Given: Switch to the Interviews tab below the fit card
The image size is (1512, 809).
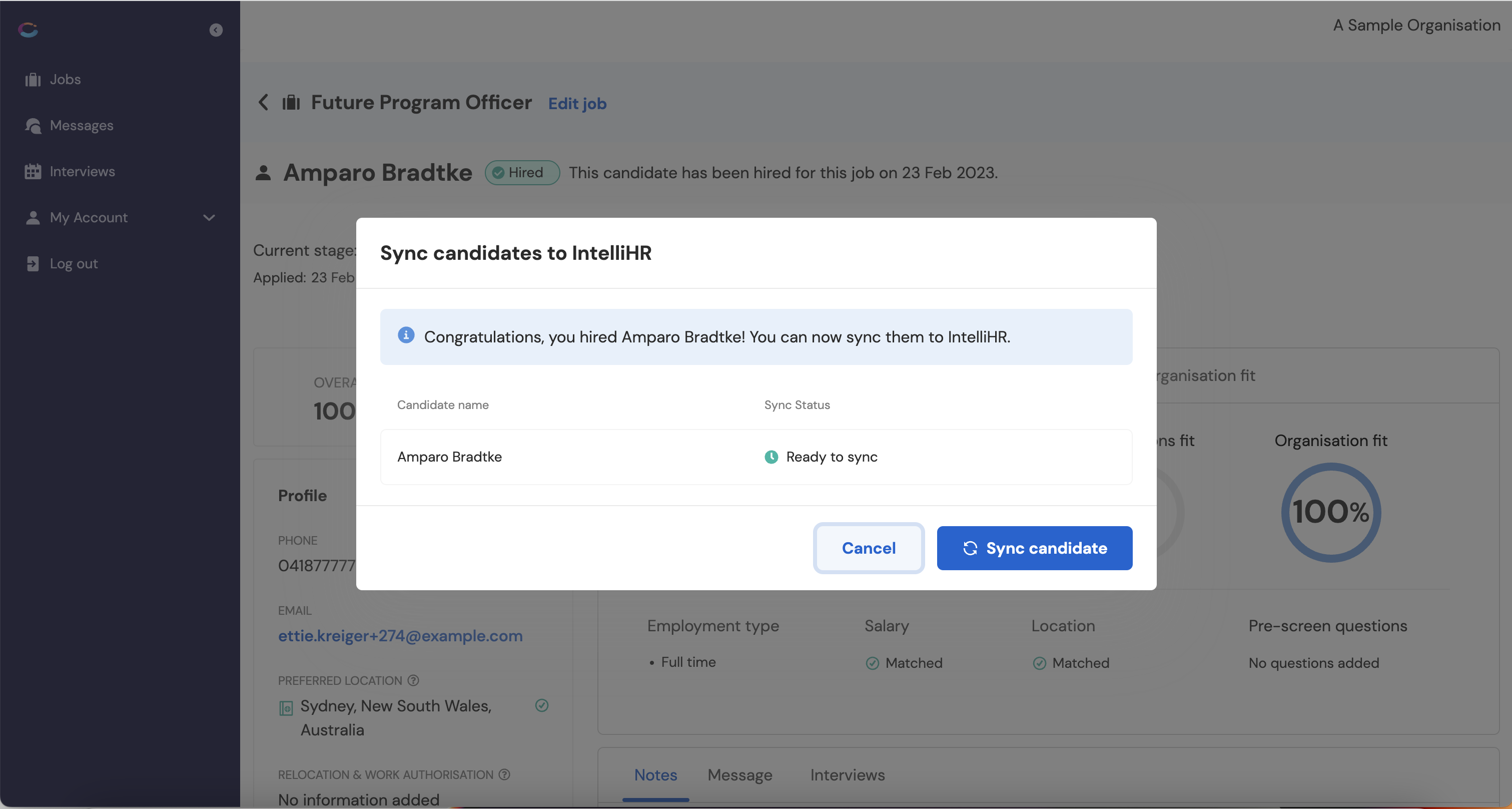Looking at the screenshot, I should pos(848,775).
